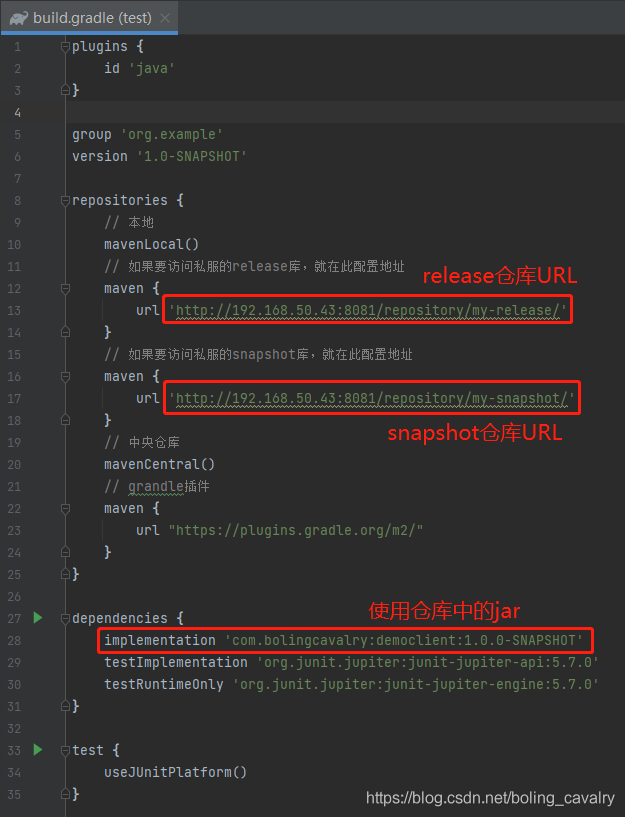This screenshot has height=817, width=625.
Task: Click the comment on line 11 about release库
Action: pyautogui.click(x=254, y=266)
